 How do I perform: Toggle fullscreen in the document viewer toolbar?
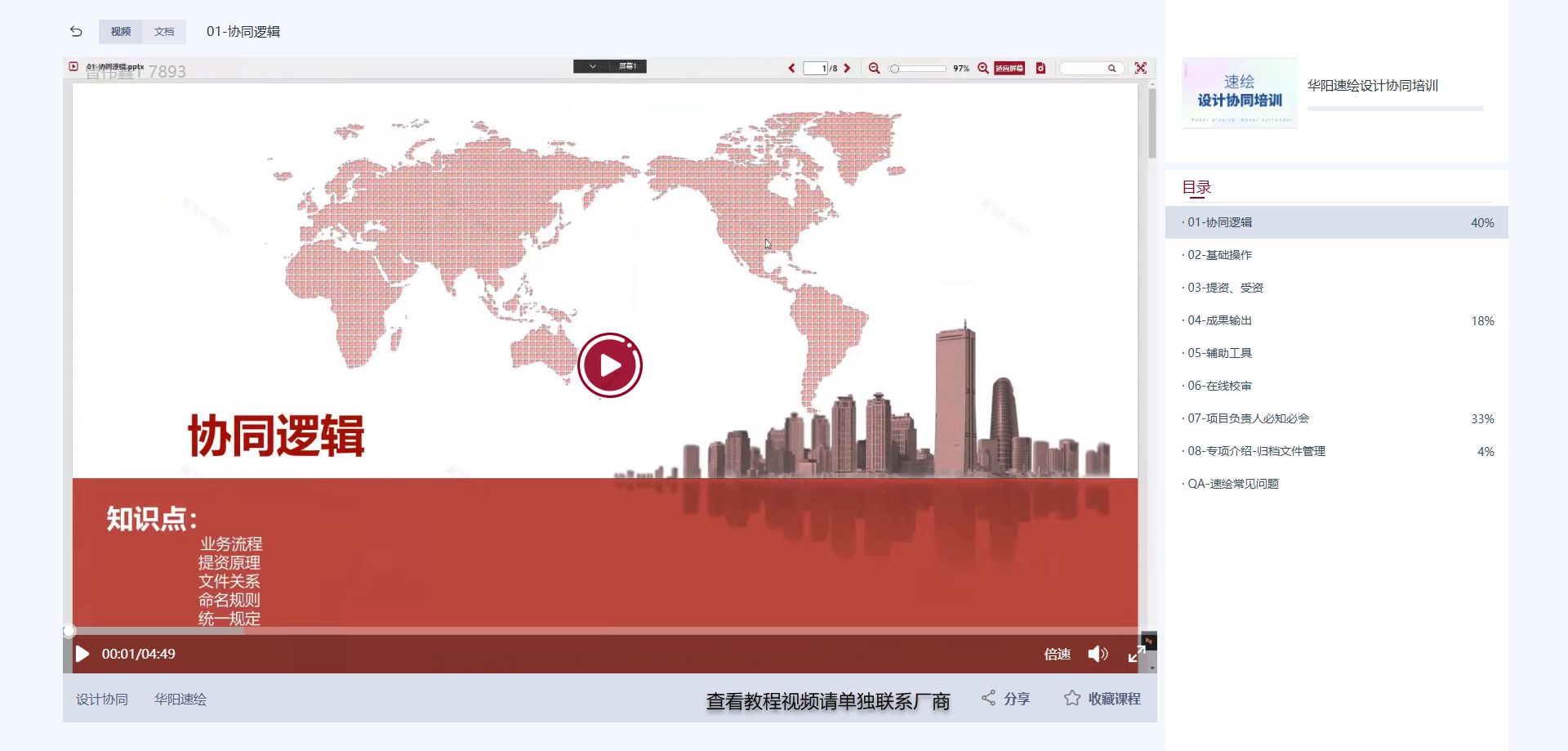[x=1141, y=69]
